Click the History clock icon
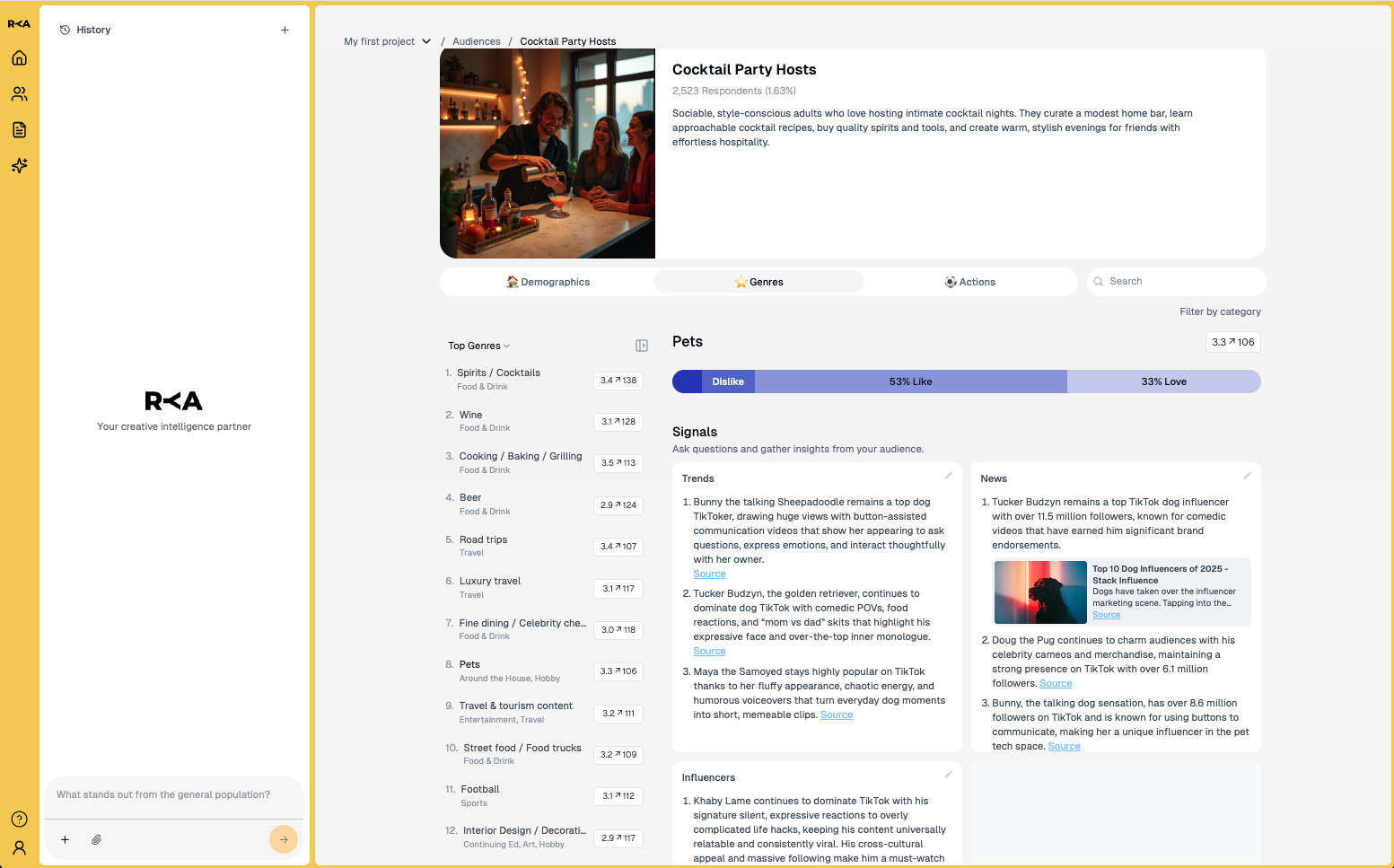Image resolution: width=1394 pixels, height=868 pixels. coord(65,30)
